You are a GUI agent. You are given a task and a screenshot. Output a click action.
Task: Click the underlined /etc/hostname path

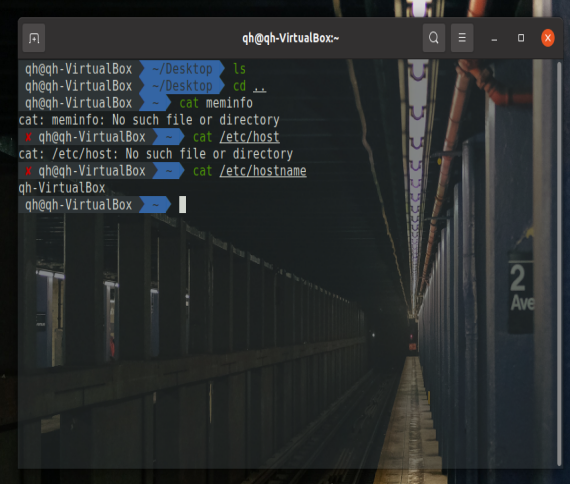click(263, 171)
